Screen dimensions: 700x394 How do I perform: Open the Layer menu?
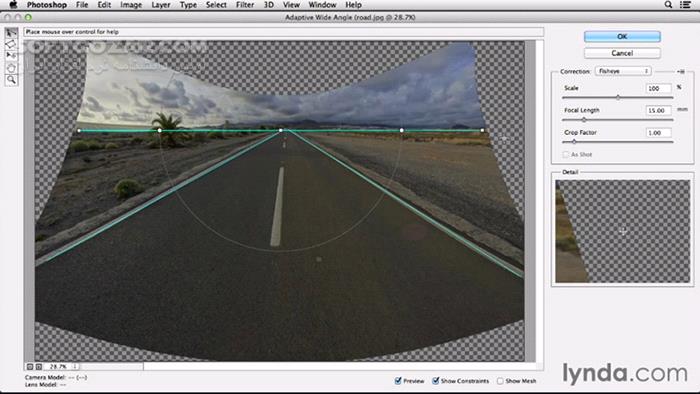tap(161, 5)
